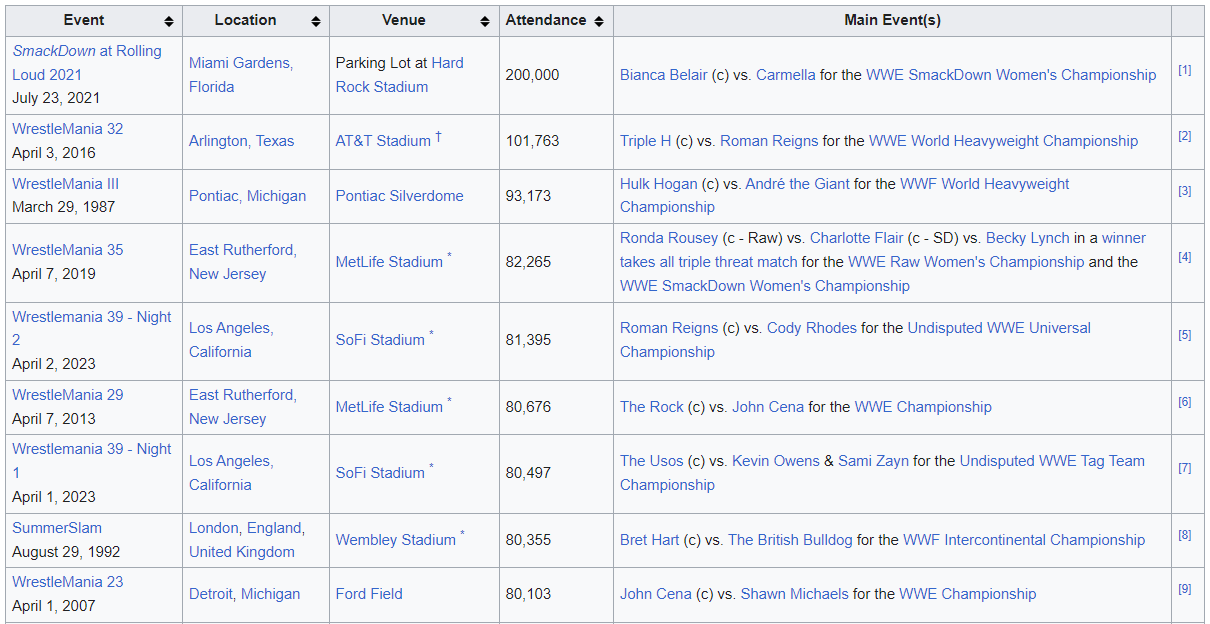The image size is (1210, 624).
Task: Click Hulk Hogan wrestler link
Action: coord(661,183)
